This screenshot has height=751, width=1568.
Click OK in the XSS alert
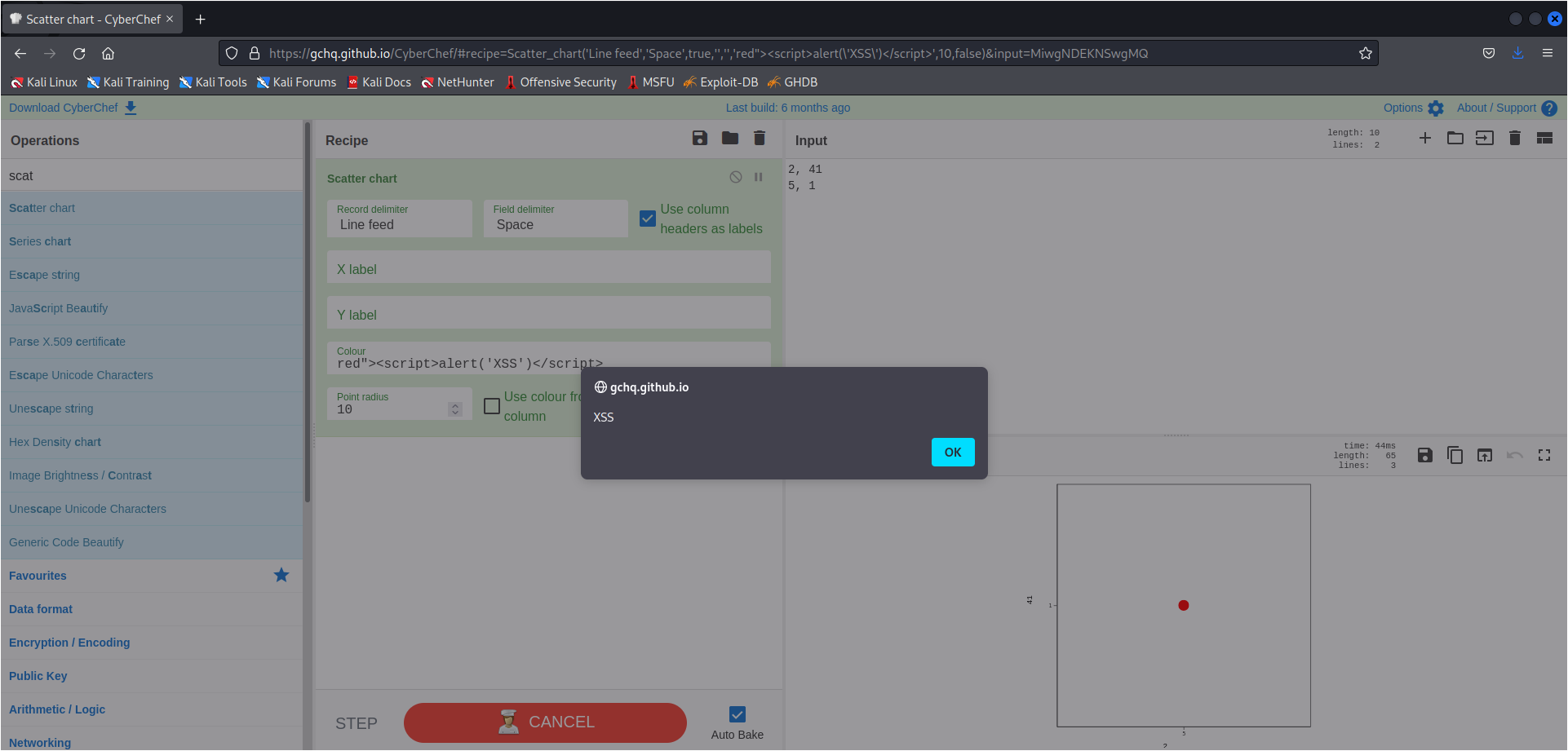tap(953, 453)
